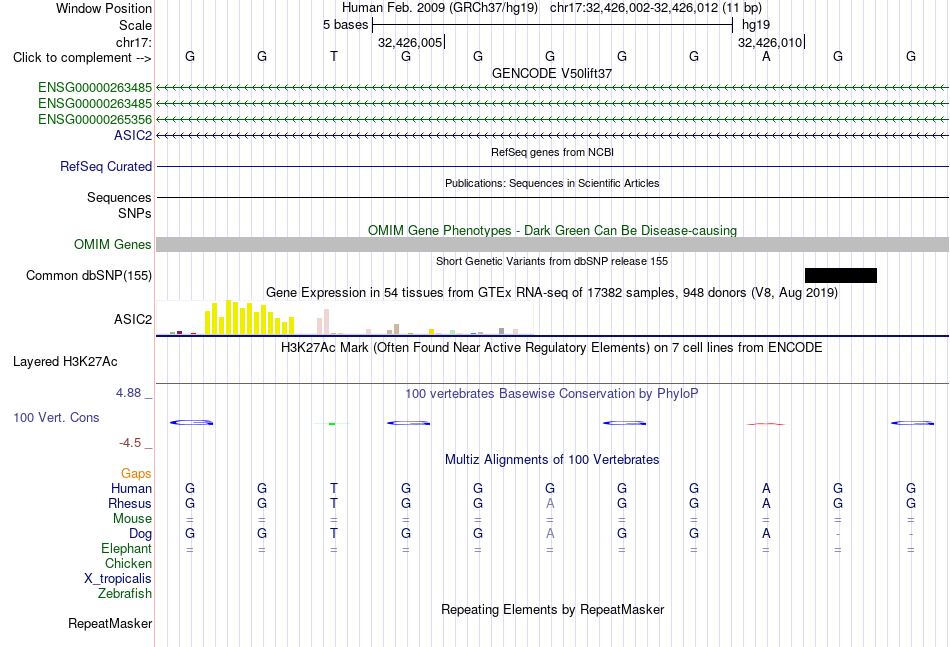Click the Rhesus species label
This screenshot has width=950, height=647.
(130, 503)
